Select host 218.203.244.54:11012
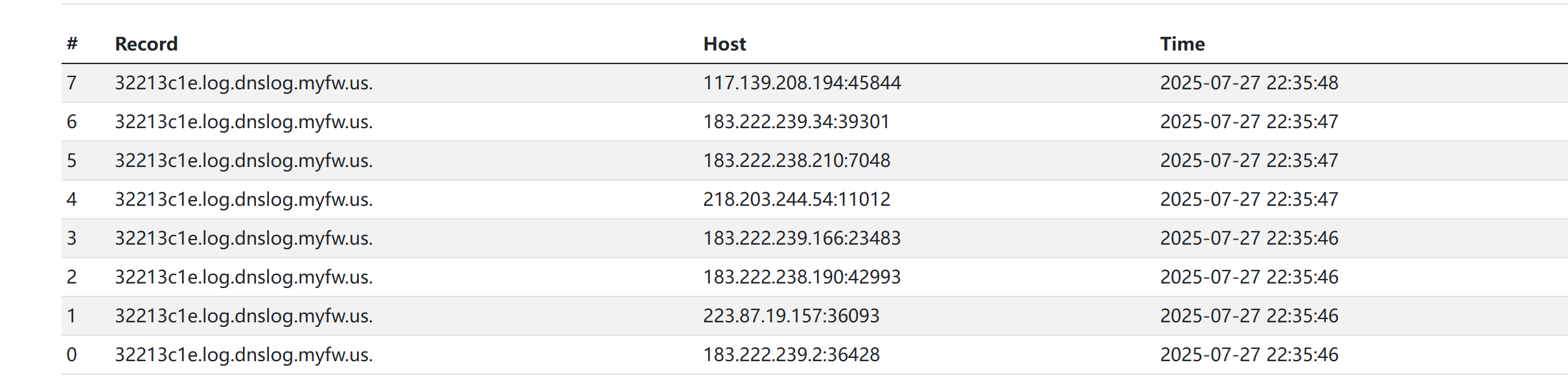Viewport: 1568px width, 389px height. click(796, 199)
